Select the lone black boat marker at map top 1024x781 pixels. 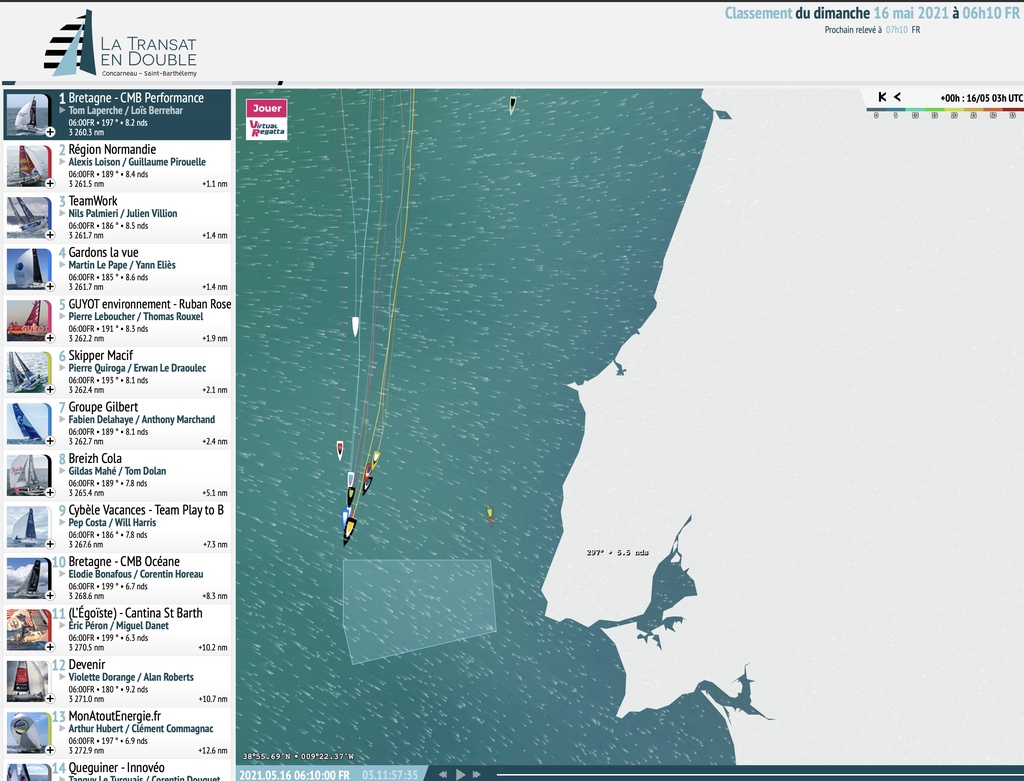(513, 104)
